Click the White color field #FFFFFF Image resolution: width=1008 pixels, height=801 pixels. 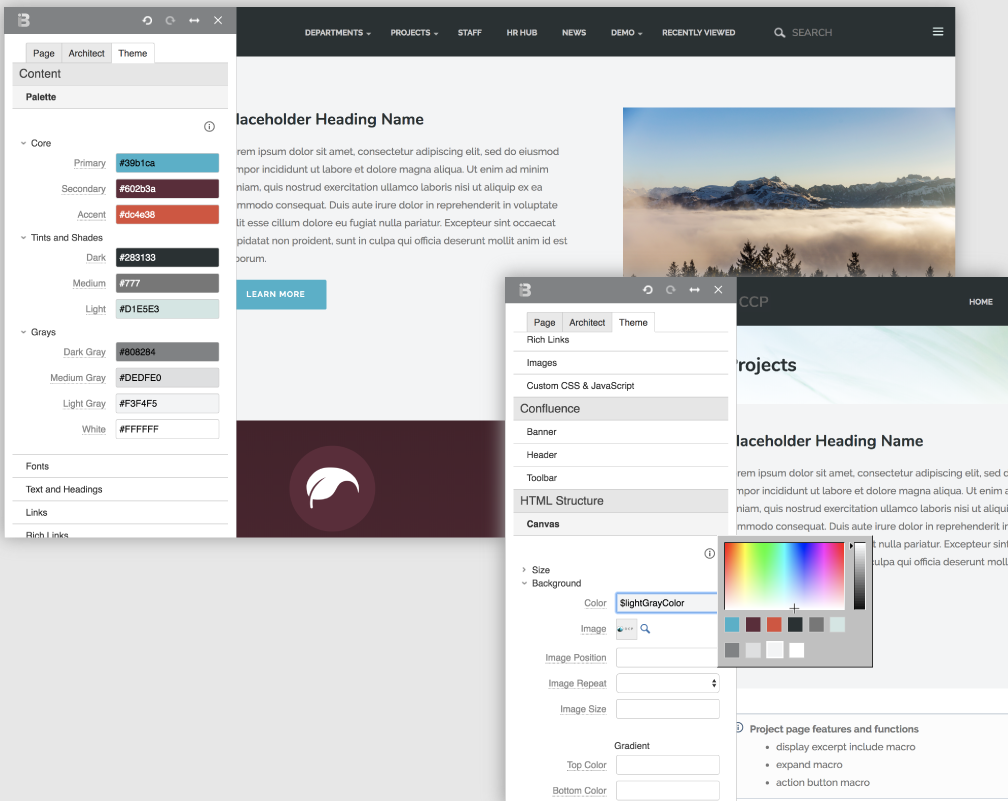(x=167, y=429)
